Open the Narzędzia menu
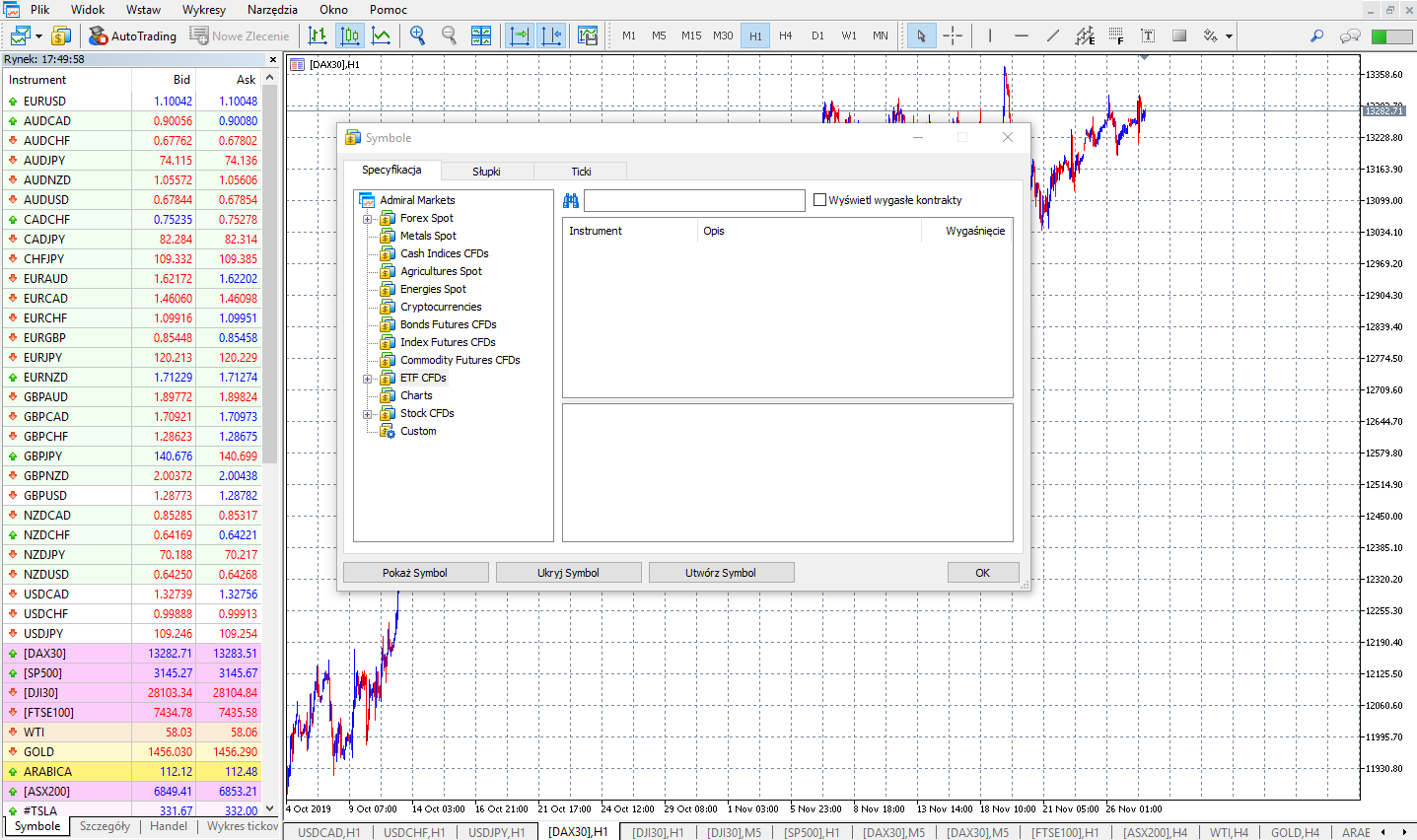The width and height of the screenshot is (1417, 840). tap(272, 10)
